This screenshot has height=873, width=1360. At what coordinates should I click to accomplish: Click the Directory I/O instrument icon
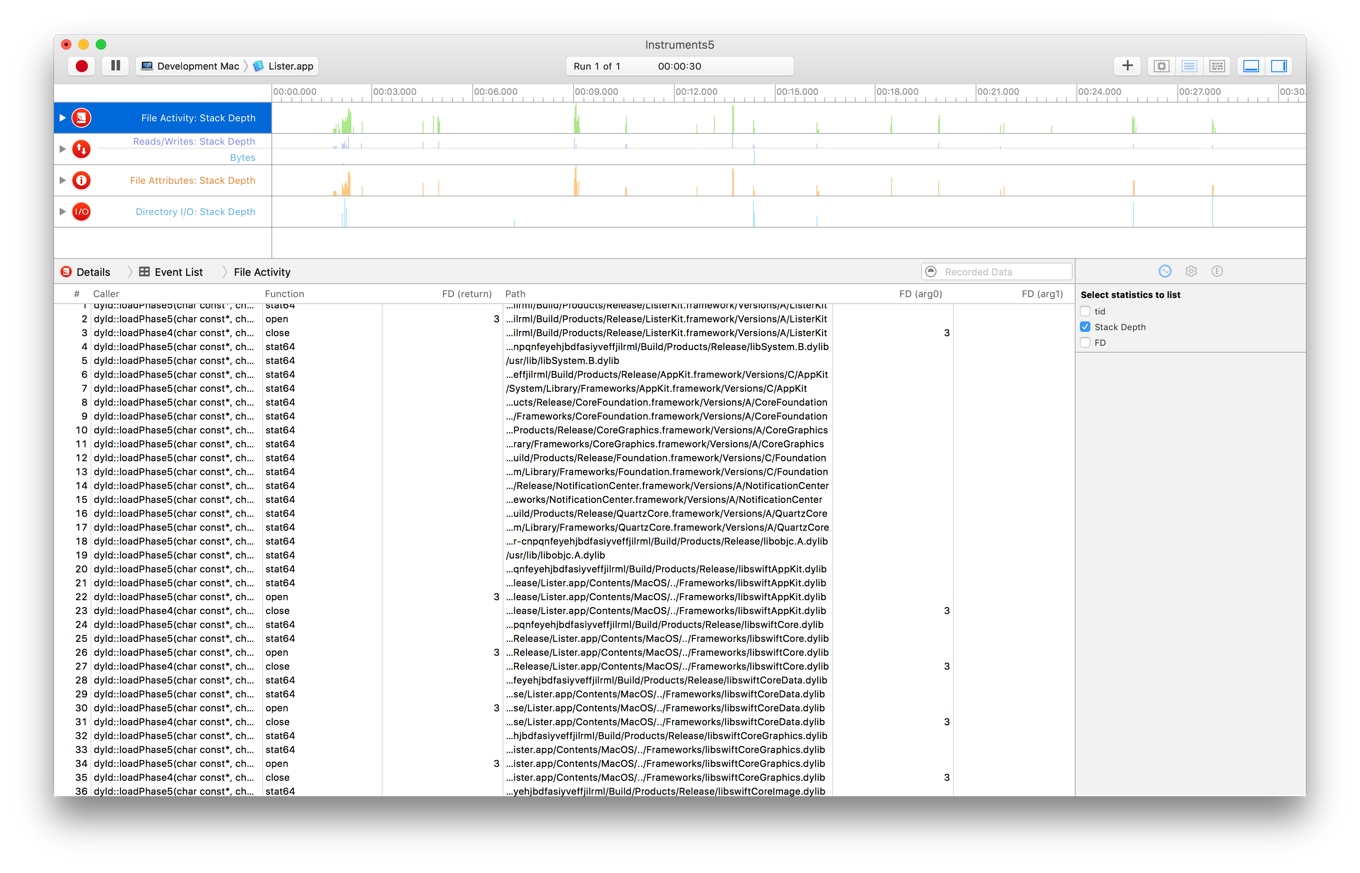pyautogui.click(x=81, y=211)
